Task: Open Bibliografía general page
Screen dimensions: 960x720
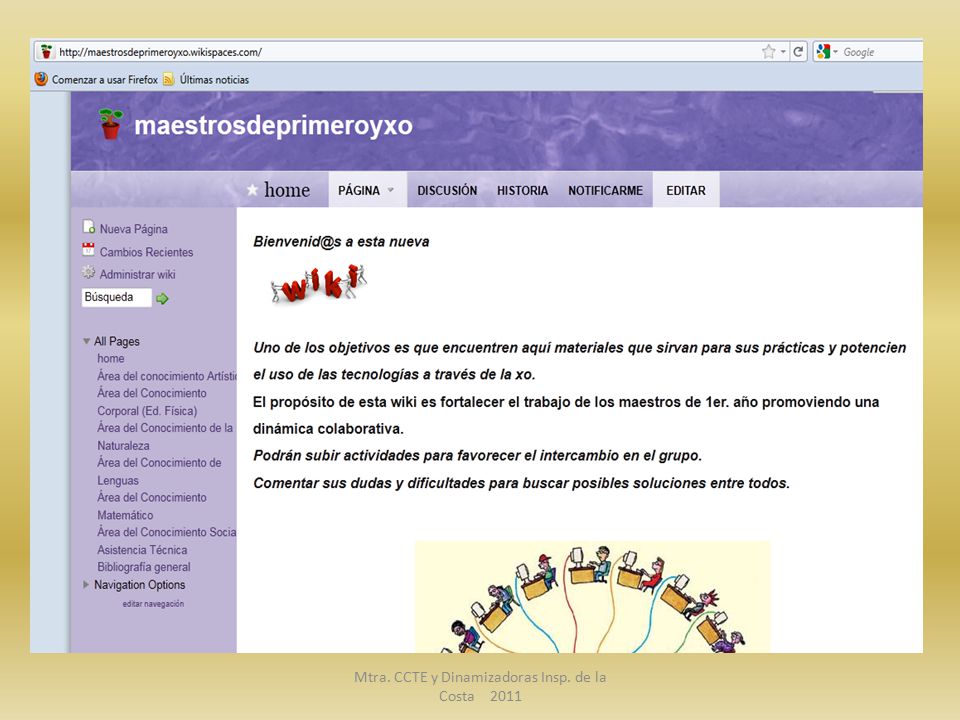Action: [x=144, y=567]
